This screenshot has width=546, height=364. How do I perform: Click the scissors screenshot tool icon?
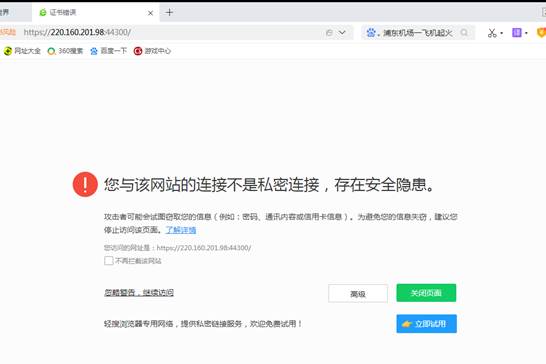pos(492,33)
